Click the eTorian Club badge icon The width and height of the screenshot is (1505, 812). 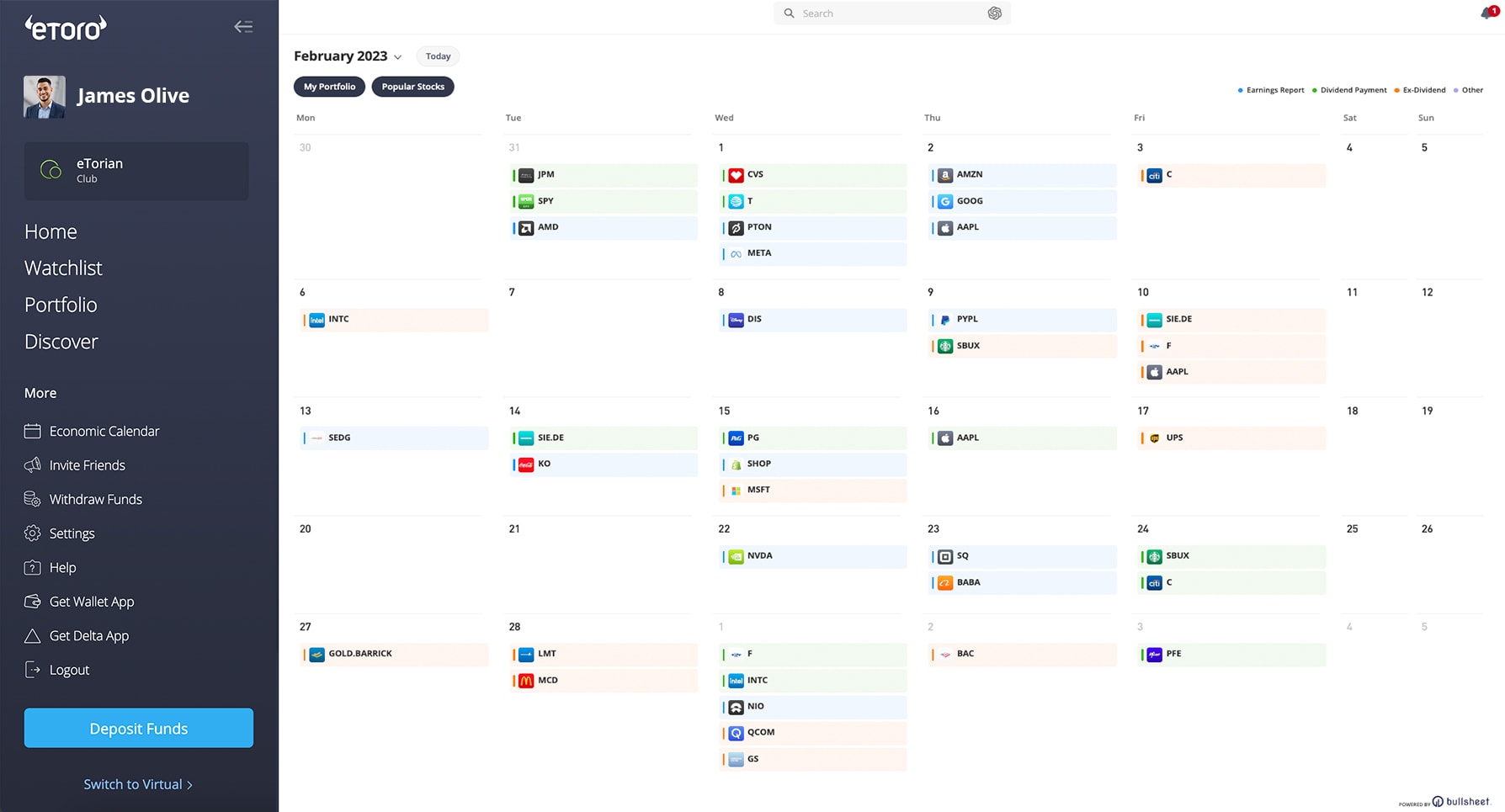[x=51, y=170]
